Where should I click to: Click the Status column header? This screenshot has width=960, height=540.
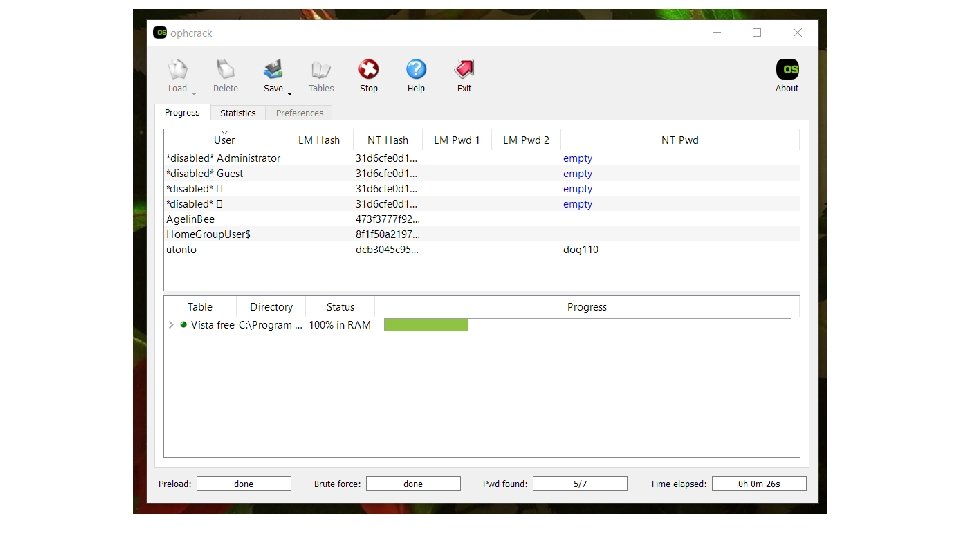[340, 307]
